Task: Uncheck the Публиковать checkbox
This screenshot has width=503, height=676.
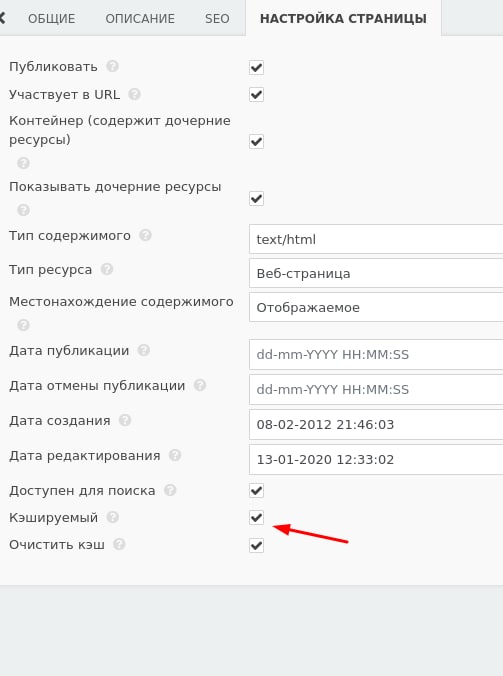Action: tap(256, 67)
